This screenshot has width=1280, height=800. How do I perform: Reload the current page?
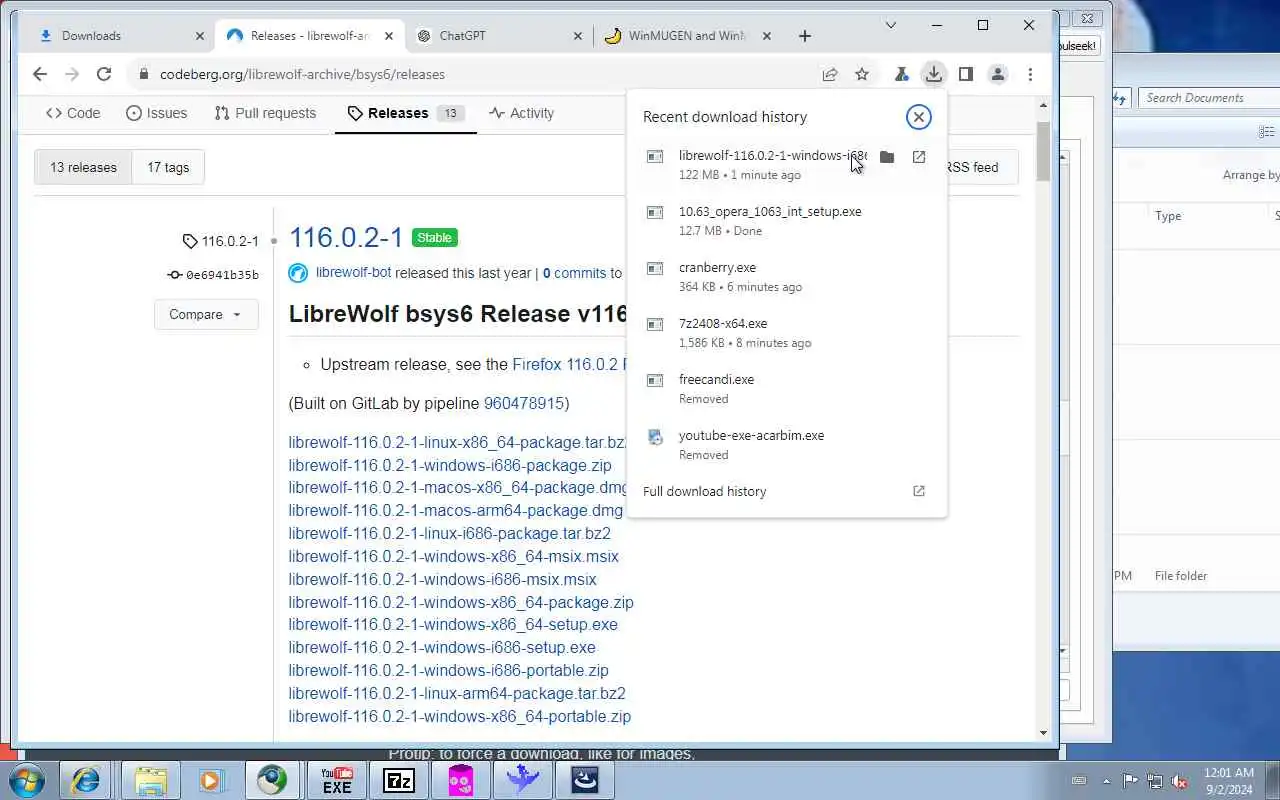pos(104,74)
